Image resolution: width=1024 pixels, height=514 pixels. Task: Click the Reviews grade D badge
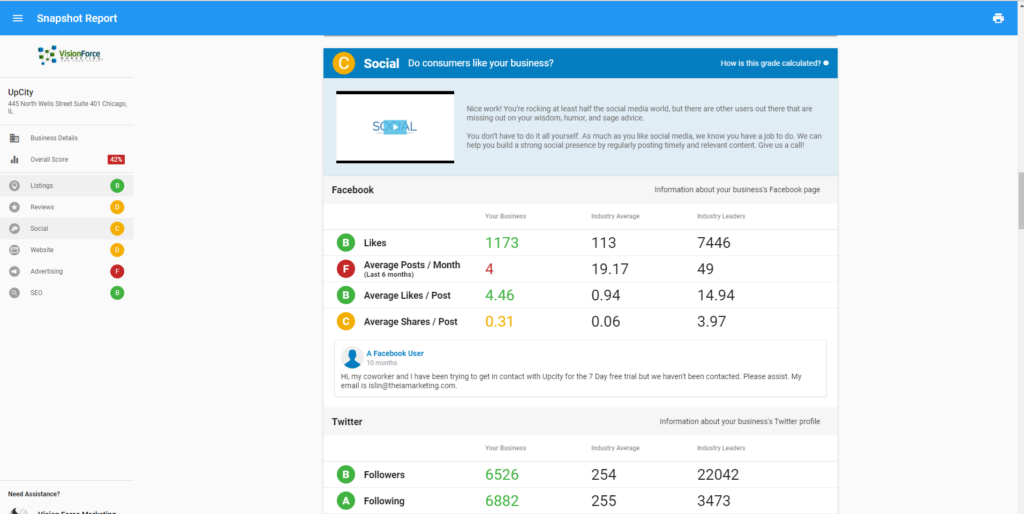(117, 207)
